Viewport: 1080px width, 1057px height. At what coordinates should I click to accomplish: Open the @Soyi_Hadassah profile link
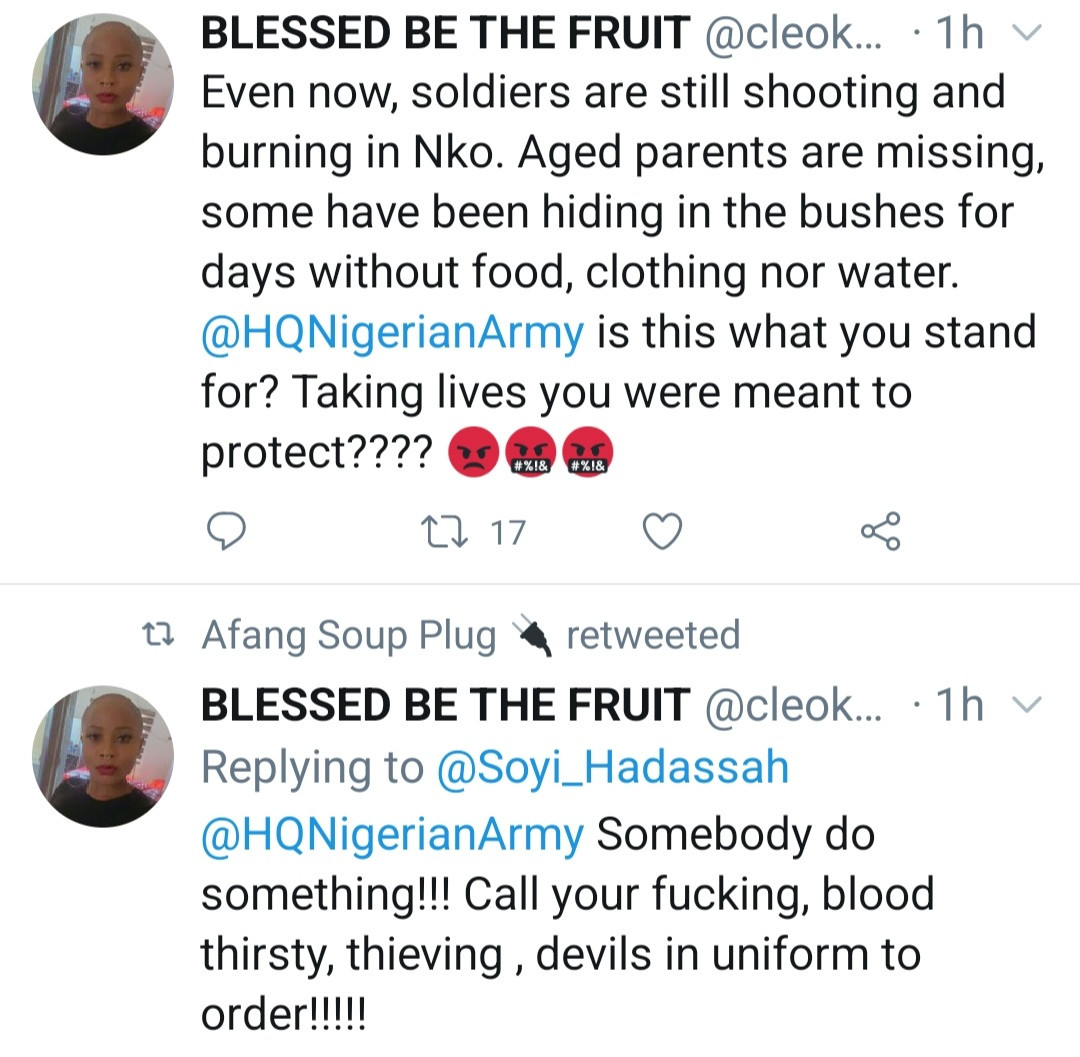[613, 768]
